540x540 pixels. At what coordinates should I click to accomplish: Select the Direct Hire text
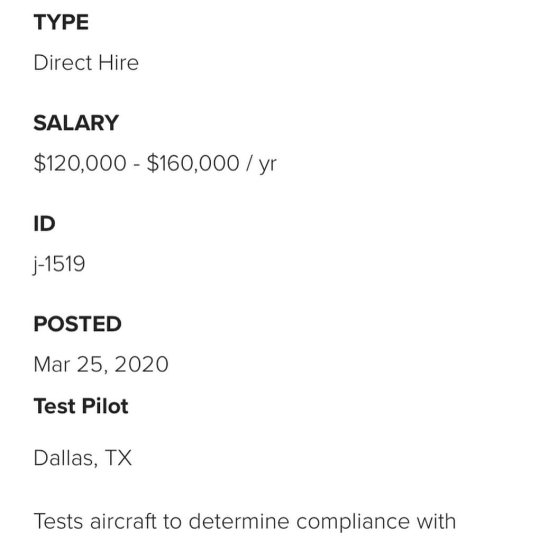click(86, 63)
